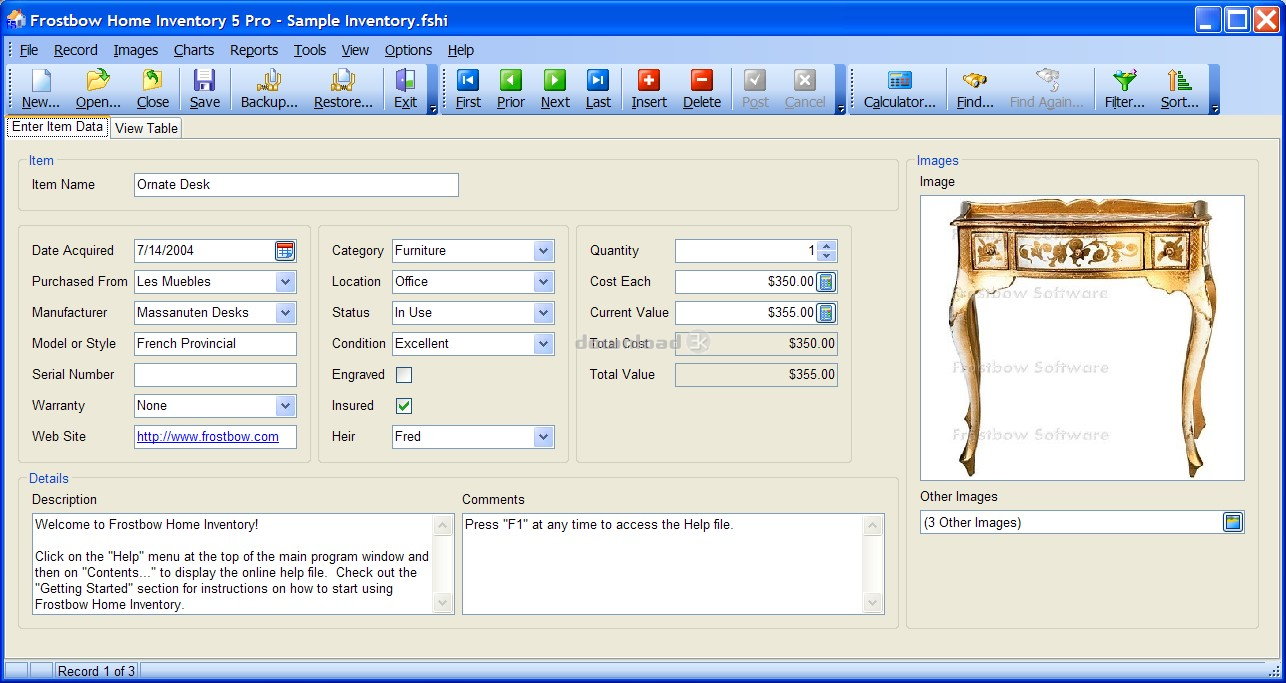The width and height of the screenshot is (1286, 683).
Task: Go to the First record
Action: pyautogui.click(x=468, y=89)
